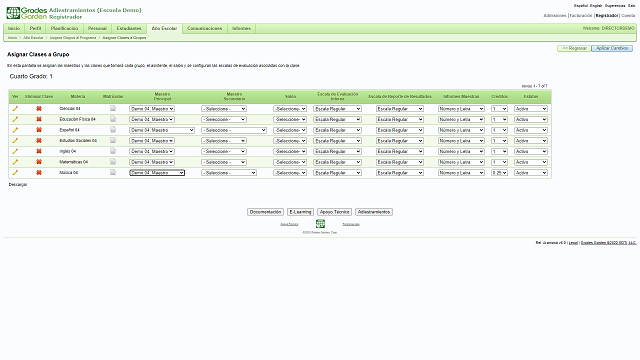
Task: Open the Admisiones module link
Action: [x=555, y=16]
